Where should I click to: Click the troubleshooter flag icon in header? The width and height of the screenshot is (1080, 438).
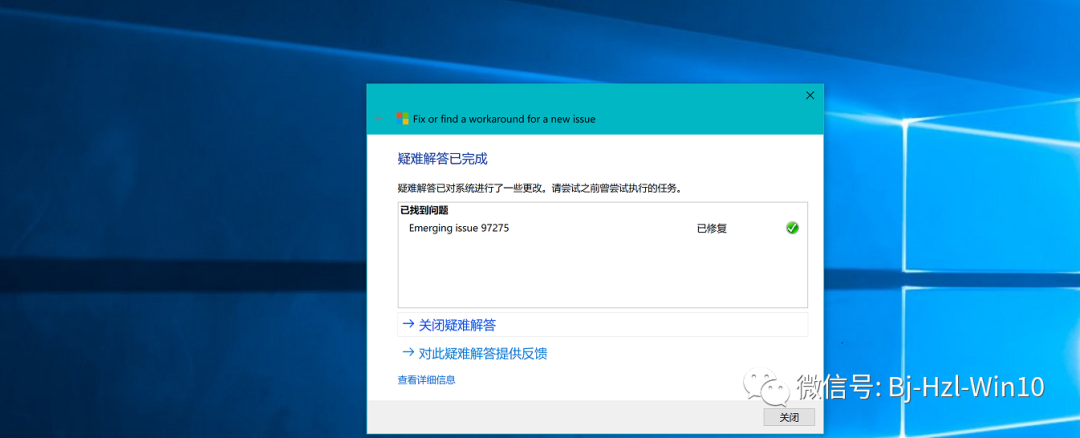[402, 119]
